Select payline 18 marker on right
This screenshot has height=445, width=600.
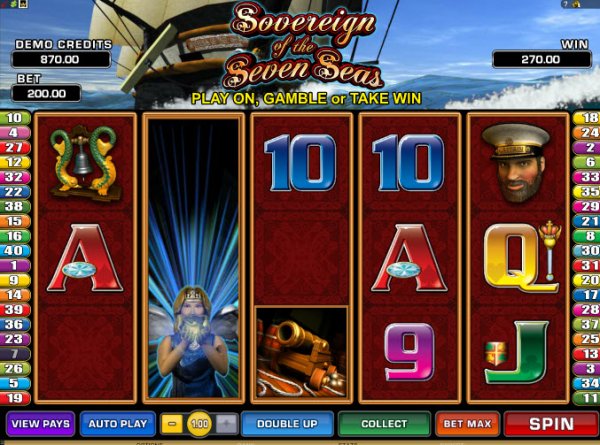587,118
